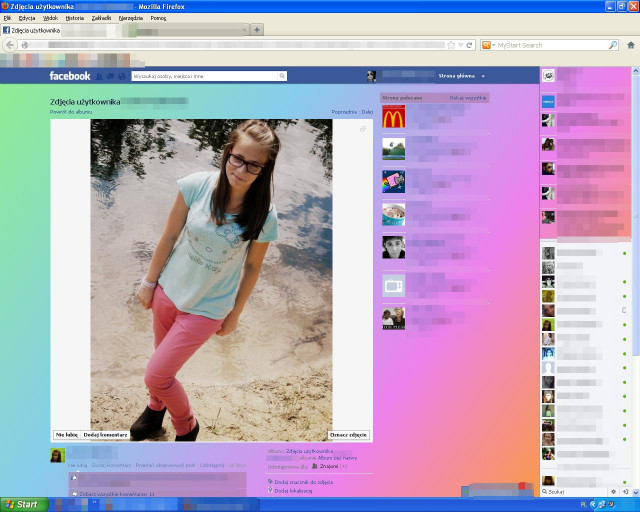This screenshot has height=512, width=640.
Task: Reload the page
Action: (469, 45)
